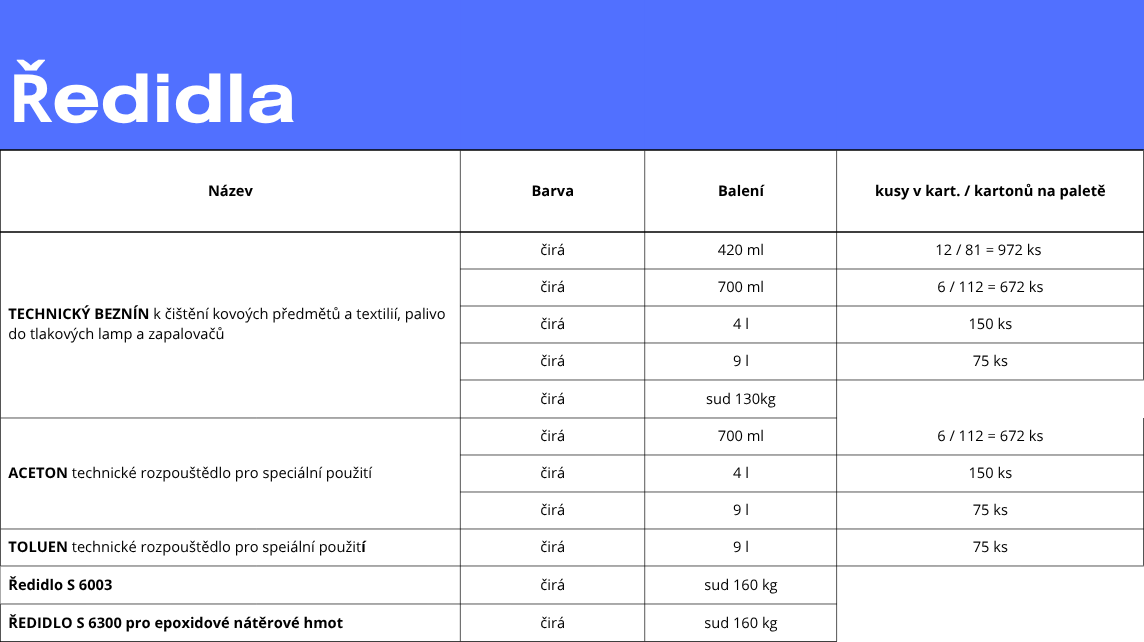Screen dimensions: 1144x642
Task: Select the 9 l packaging for Toluen
Action: coord(740,547)
